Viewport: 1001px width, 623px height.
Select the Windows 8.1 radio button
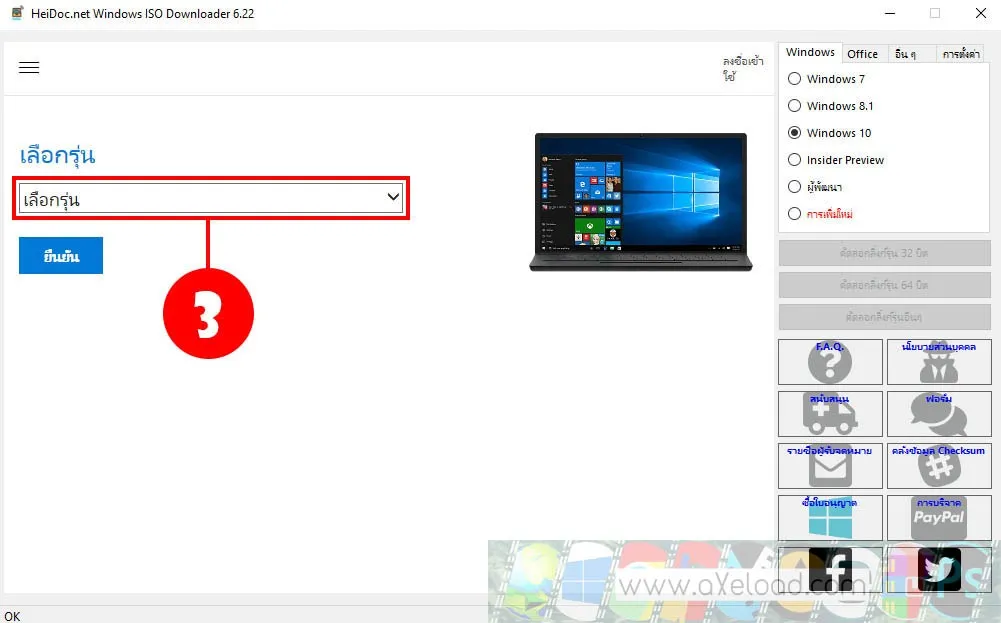[794, 105]
